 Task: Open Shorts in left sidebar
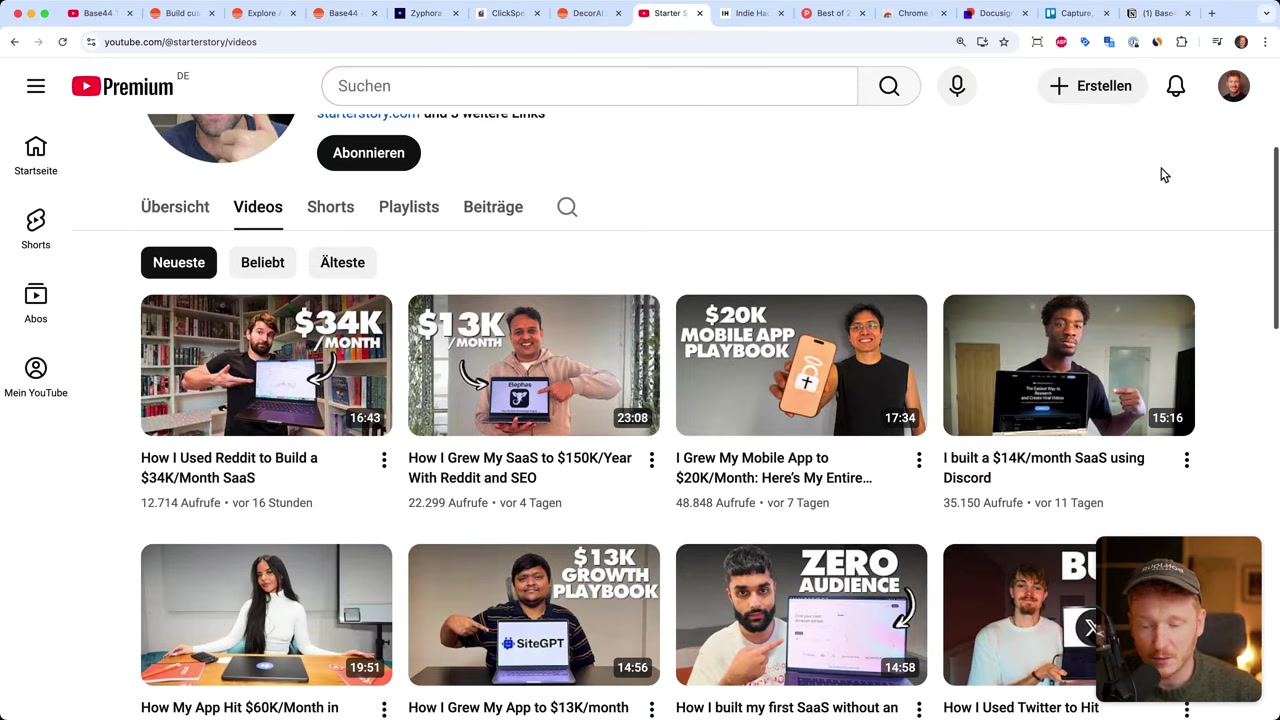pyautogui.click(x=36, y=230)
